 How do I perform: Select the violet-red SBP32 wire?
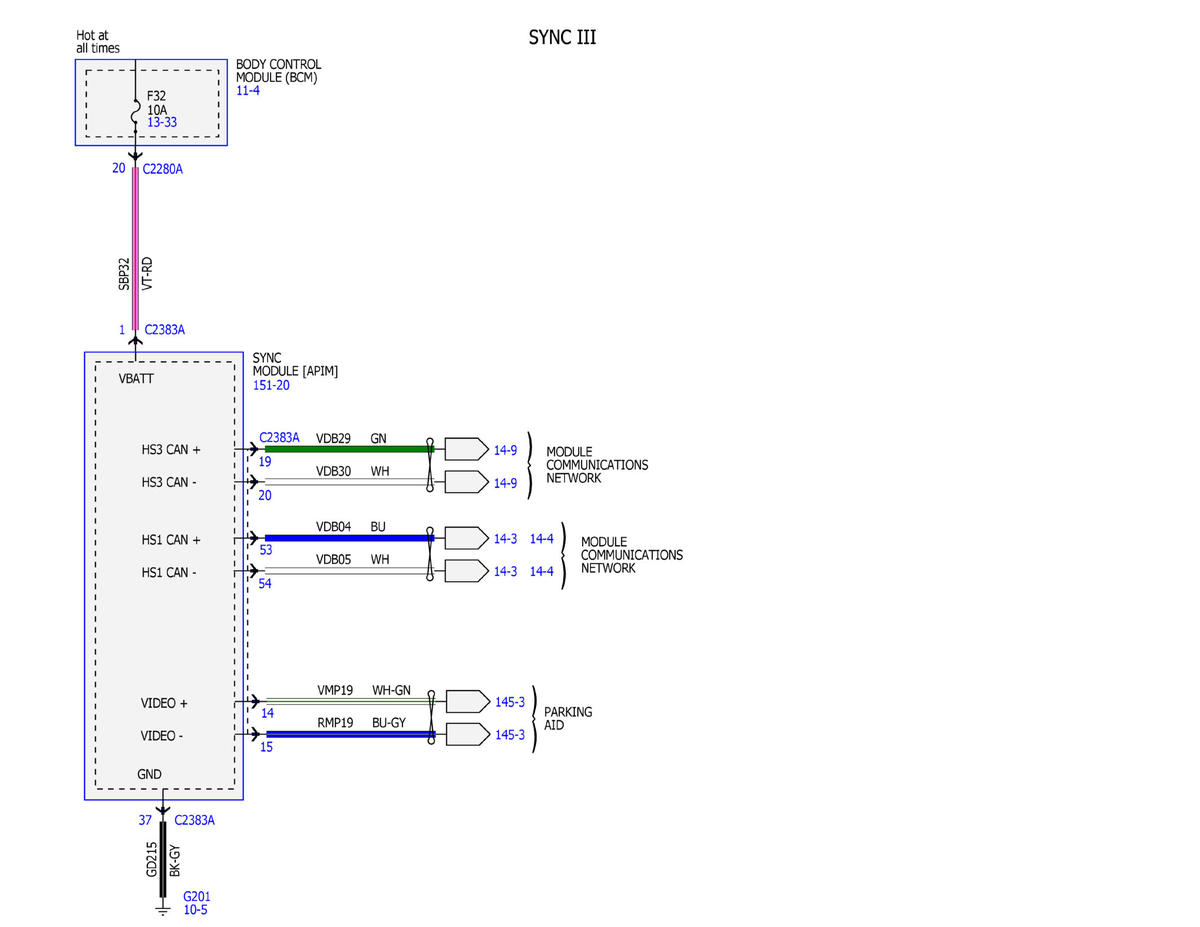135,250
